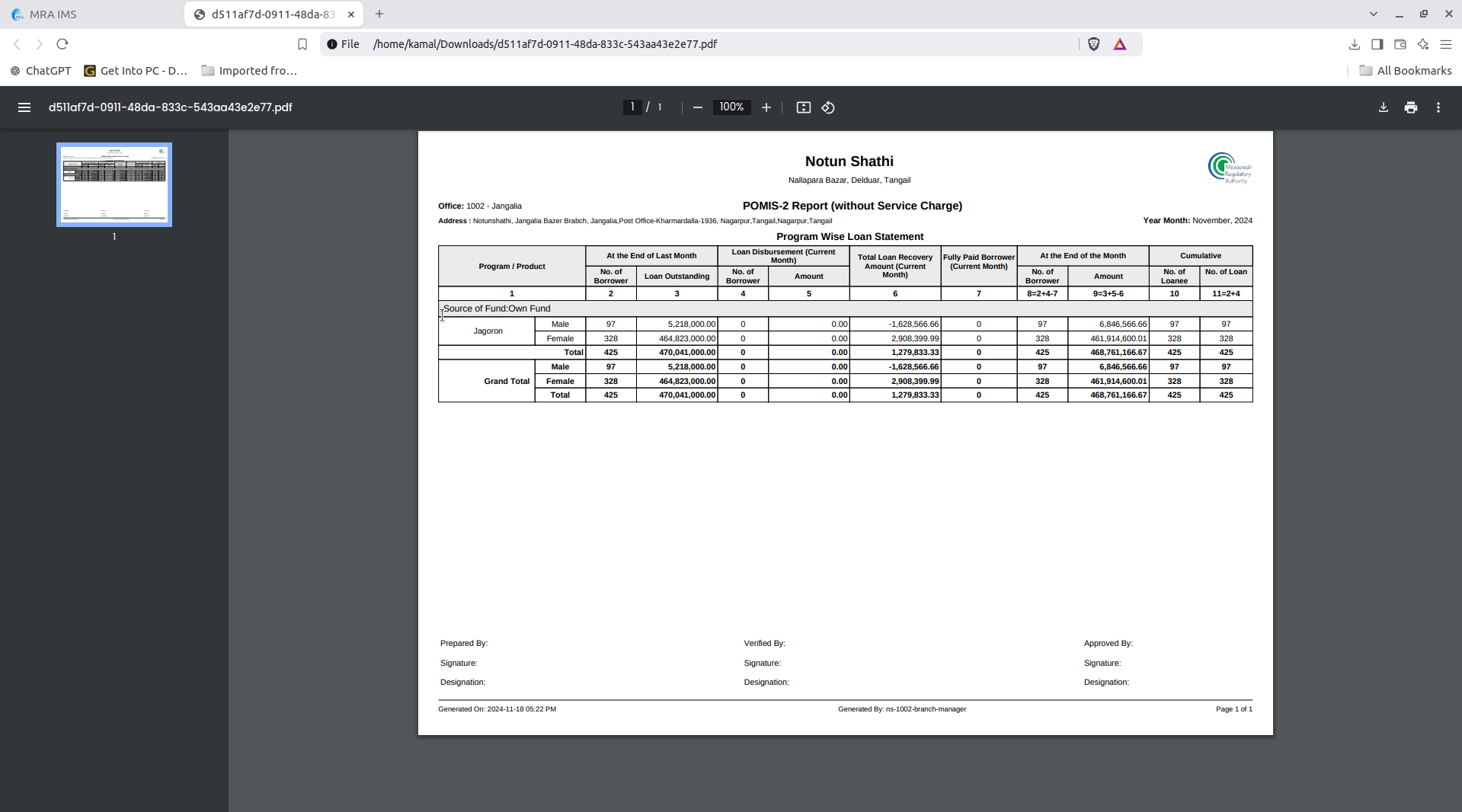This screenshot has height=812, width=1462.
Task: Open the ChatGPT bookmark
Action: pos(41,71)
